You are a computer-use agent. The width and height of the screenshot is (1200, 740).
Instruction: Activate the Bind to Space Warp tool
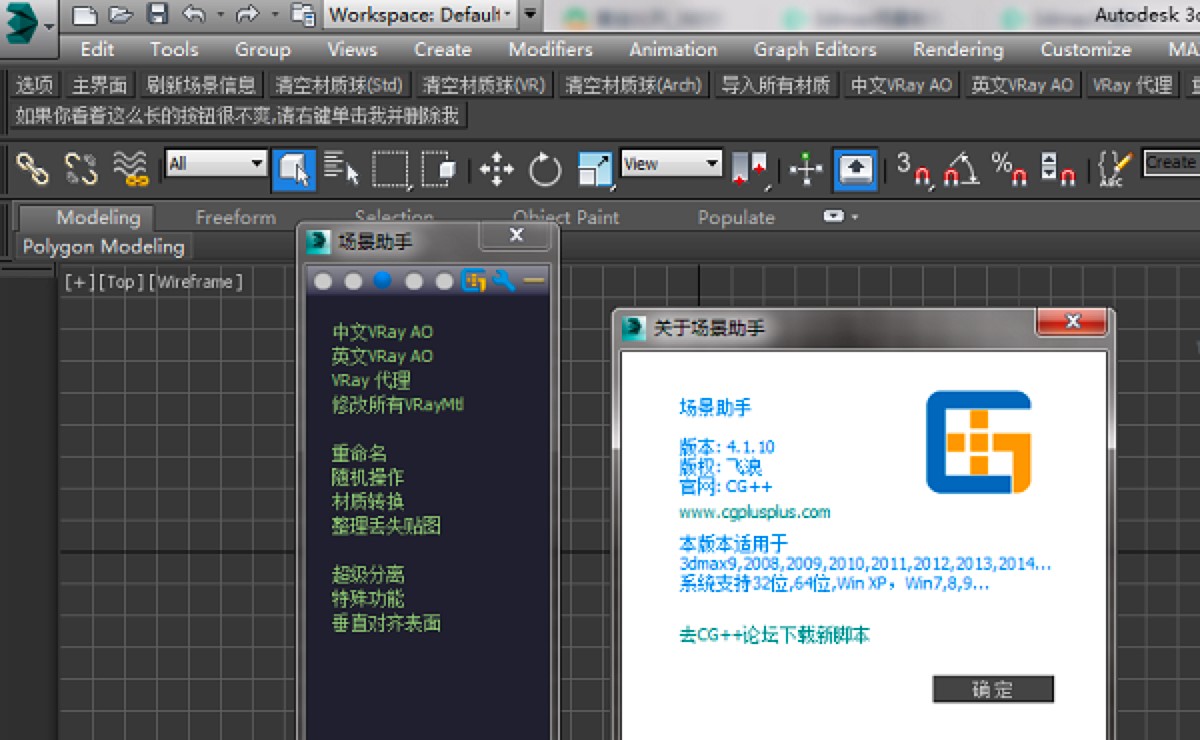[130, 168]
